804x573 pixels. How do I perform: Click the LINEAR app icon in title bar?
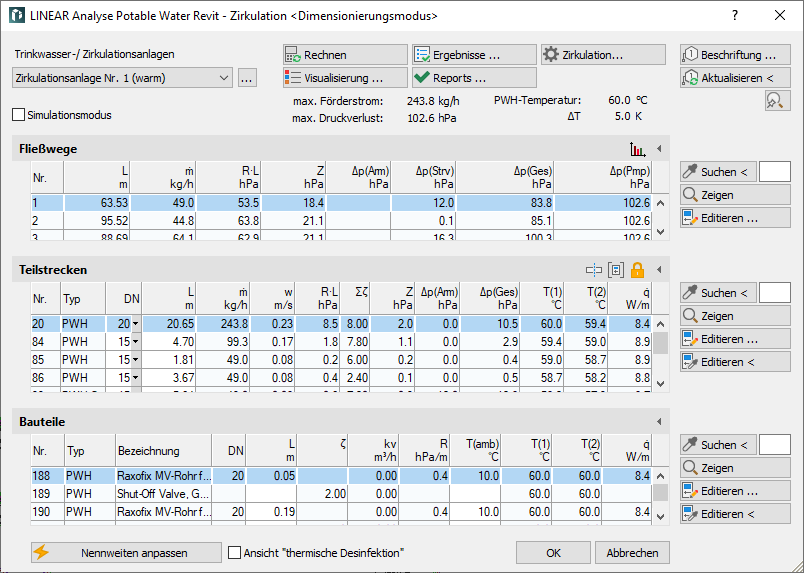pyautogui.click(x=17, y=15)
